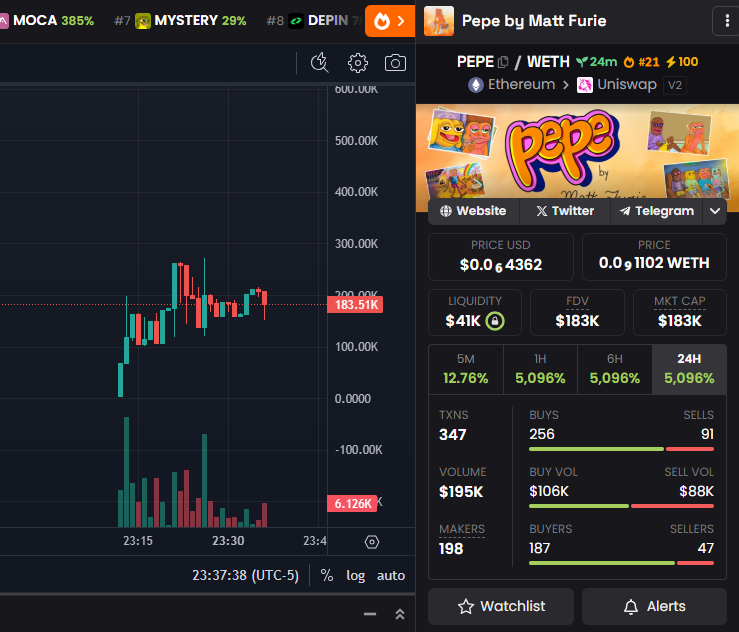Click the VOLUME $195K value
Image resolution: width=739 pixels, height=632 pixels.
coord(461,492)
